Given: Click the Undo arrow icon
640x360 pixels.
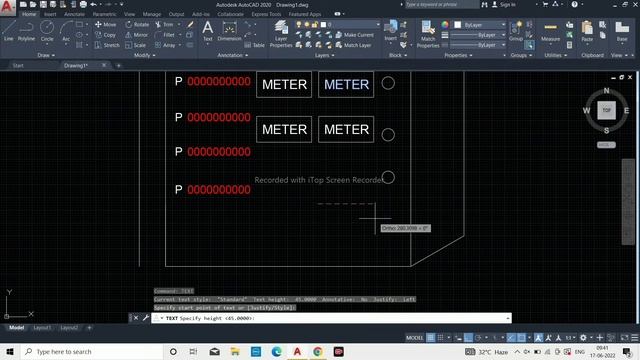Looking at the screenshot, I should coord(93,4).
